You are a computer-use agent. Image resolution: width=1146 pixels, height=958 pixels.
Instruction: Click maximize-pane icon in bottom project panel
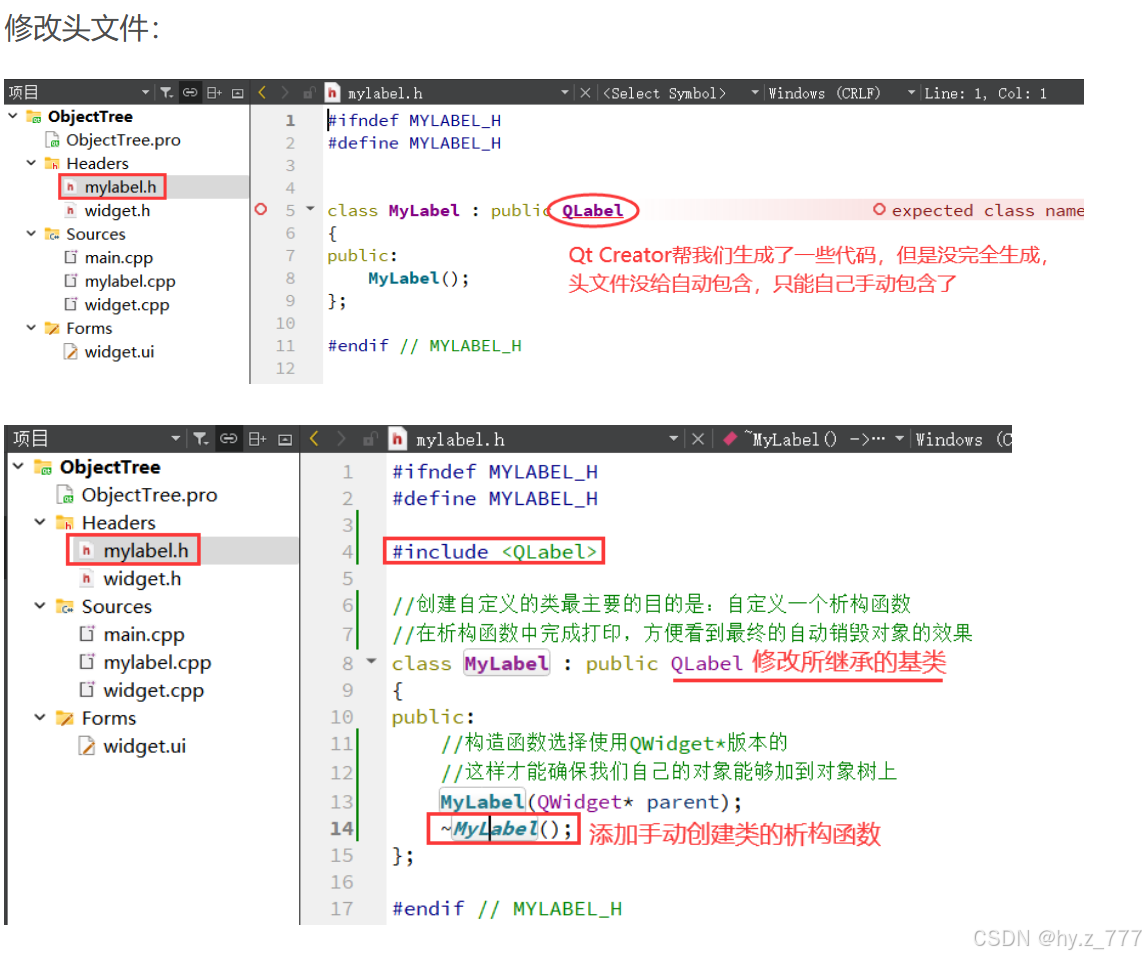tap(286, 439)
